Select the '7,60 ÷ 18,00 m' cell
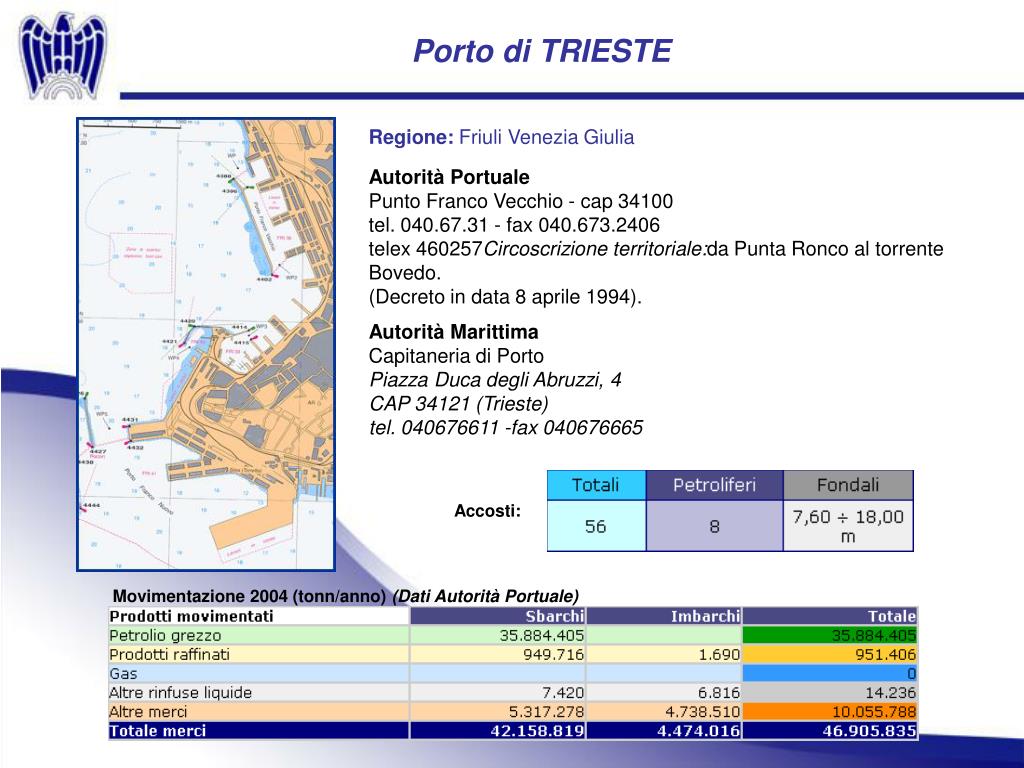The width and height of the screenshot is (1024, 768). (848, 526)
